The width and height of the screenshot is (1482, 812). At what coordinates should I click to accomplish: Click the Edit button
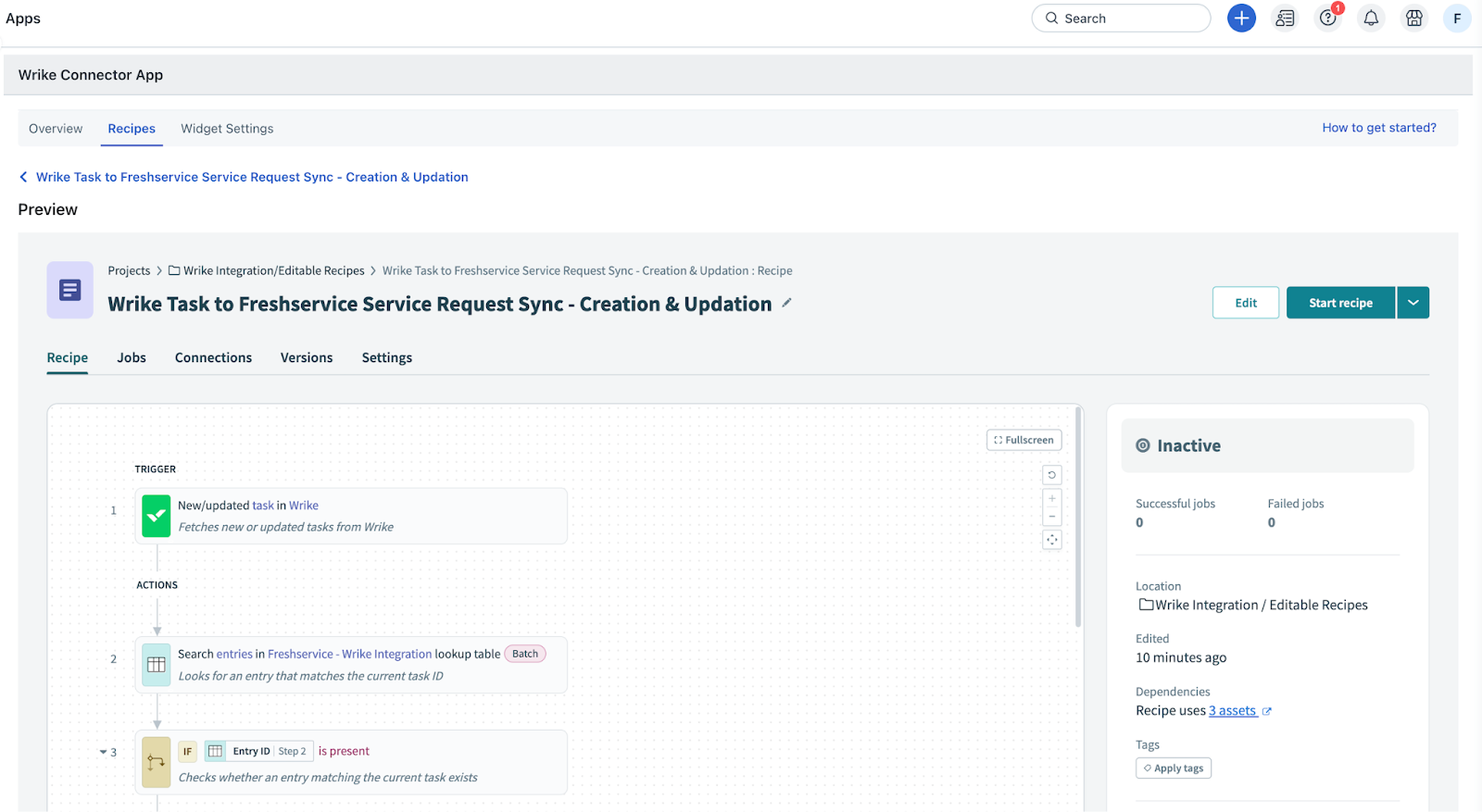[1246, 303]
